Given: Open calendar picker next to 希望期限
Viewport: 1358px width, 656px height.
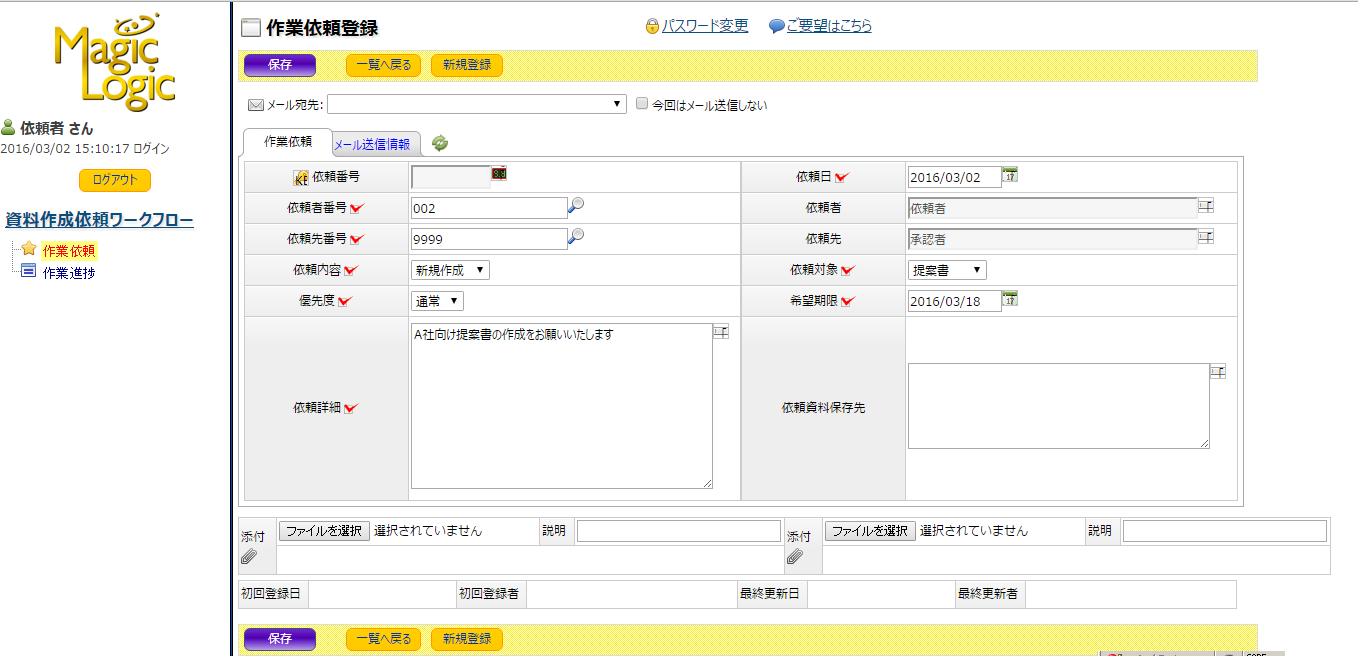Looking at the screenshot, I should [1010, 299].
